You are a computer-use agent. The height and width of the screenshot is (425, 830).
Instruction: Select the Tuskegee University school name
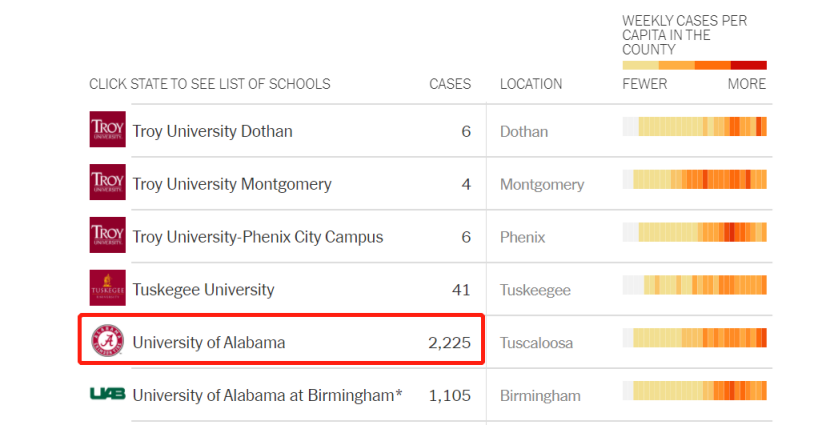pos(203,290)
